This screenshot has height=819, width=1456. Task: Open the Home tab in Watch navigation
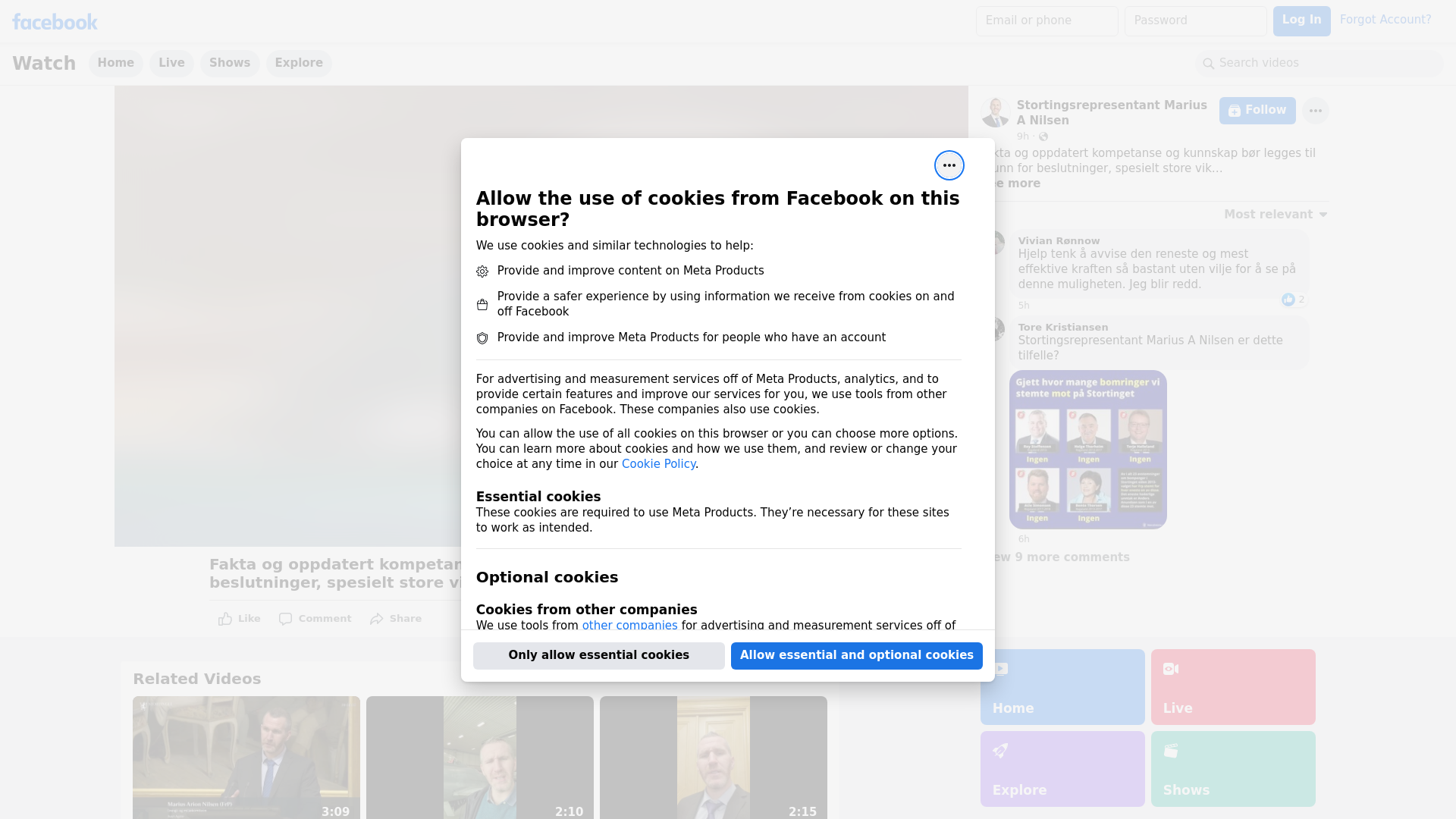pos(115,64)
